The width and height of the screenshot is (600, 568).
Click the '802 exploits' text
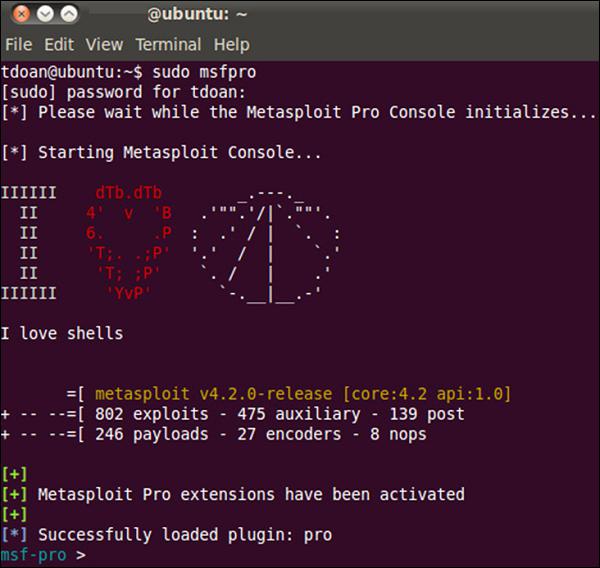[152, 414]
